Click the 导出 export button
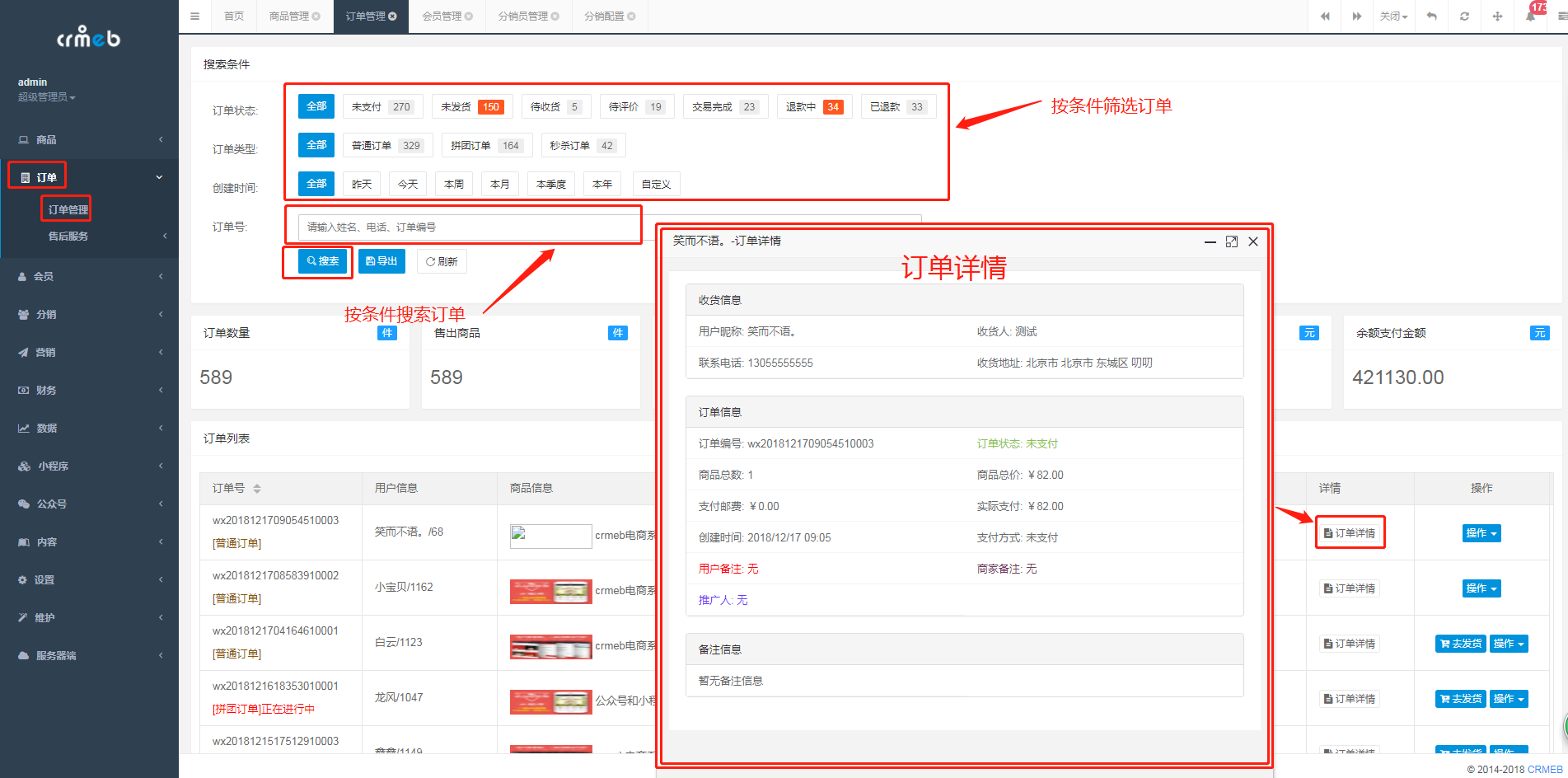Screen dimensions: 1568x778 point(381,261)
